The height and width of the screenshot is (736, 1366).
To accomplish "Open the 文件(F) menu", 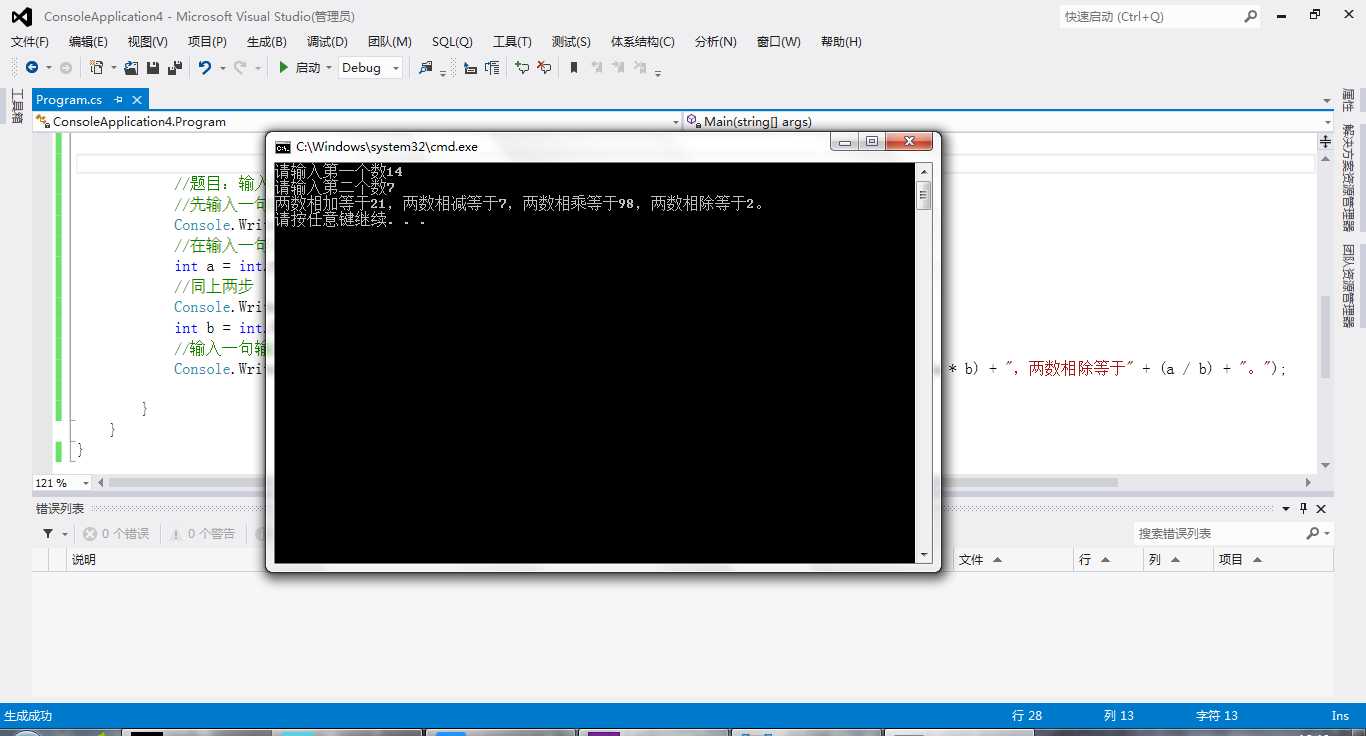I will tap(30, 41).
